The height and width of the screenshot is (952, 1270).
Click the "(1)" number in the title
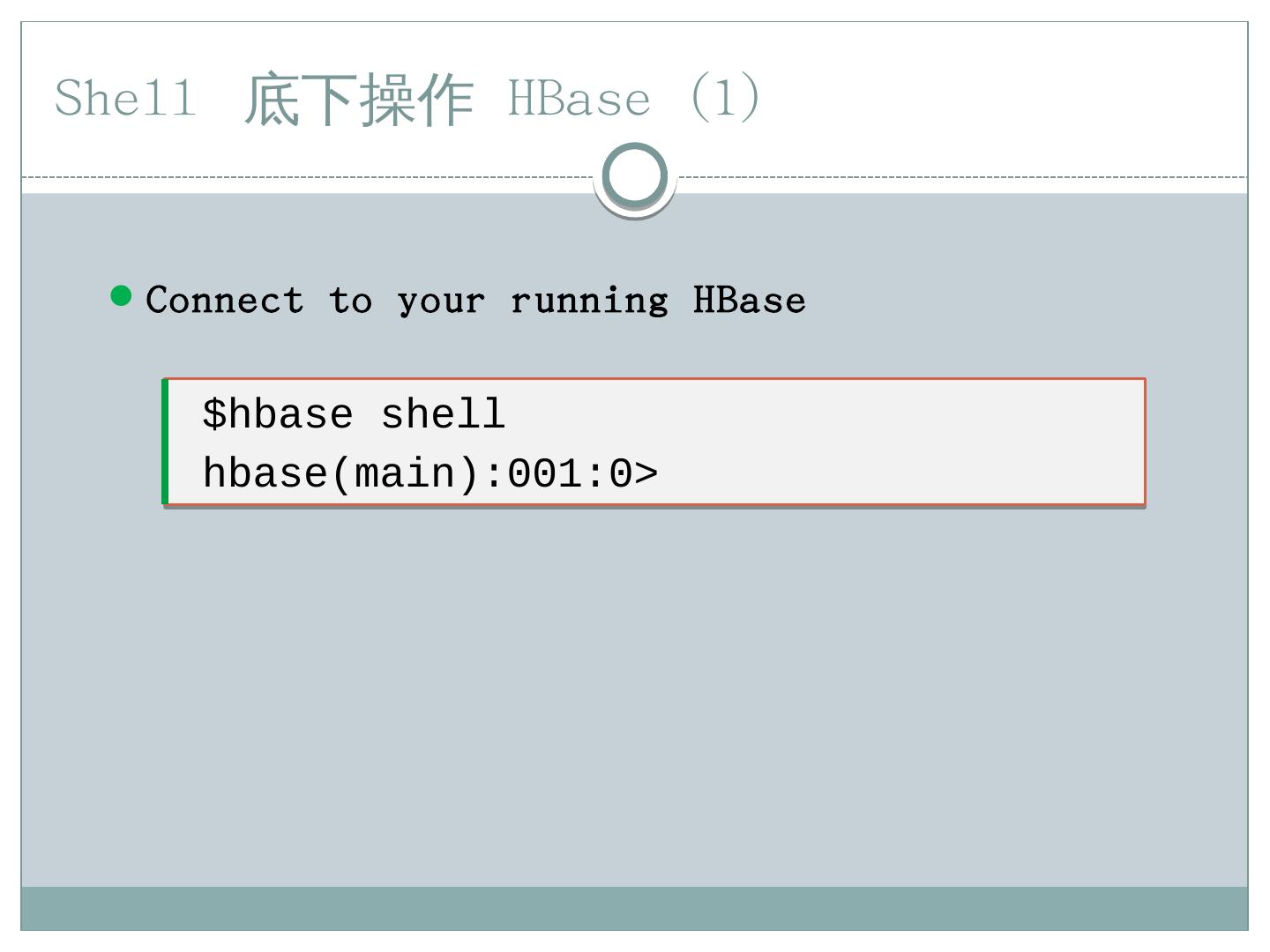(x=724, y=97)
